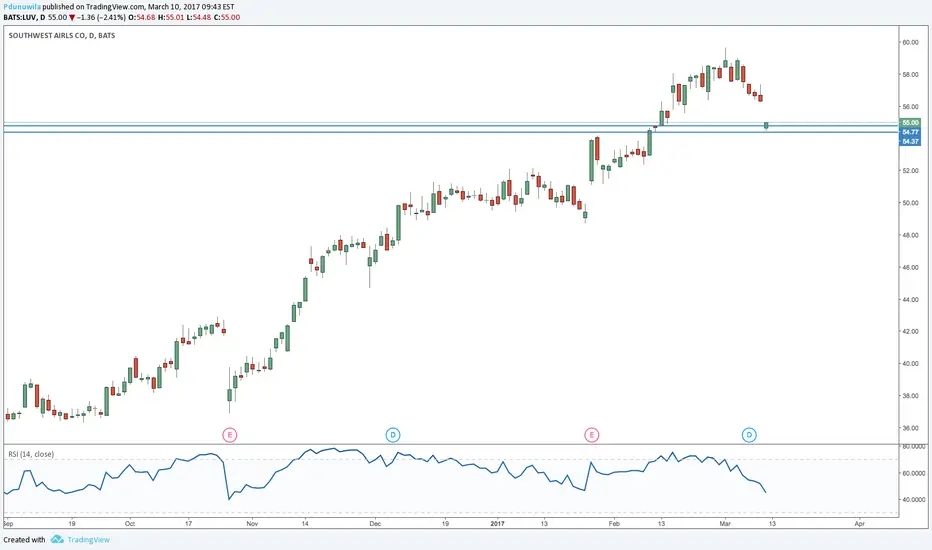
Task: Click the TradingView cloud logo icon
Action: pos(57,539)
